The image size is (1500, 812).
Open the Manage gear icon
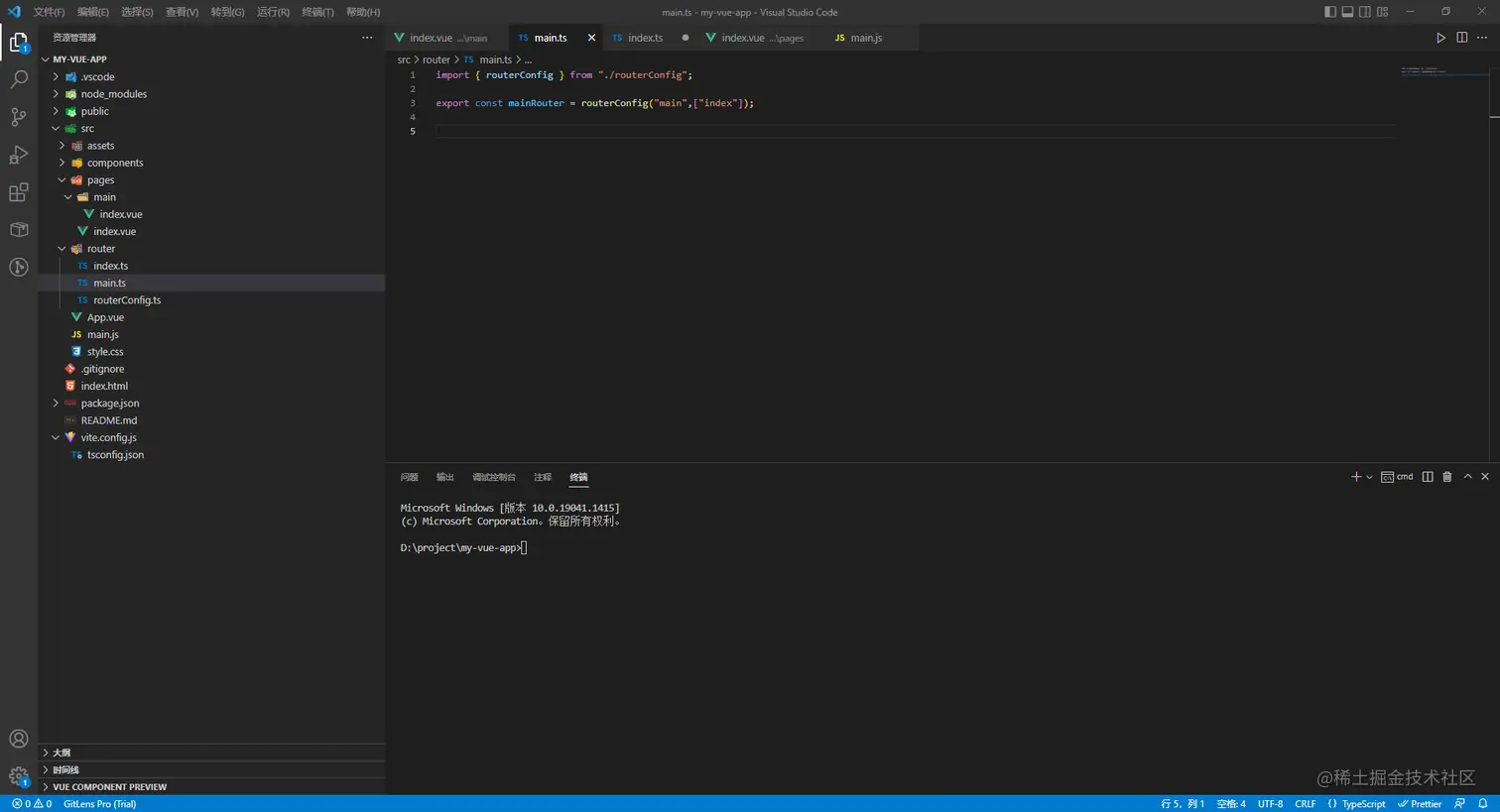(19, 776)
